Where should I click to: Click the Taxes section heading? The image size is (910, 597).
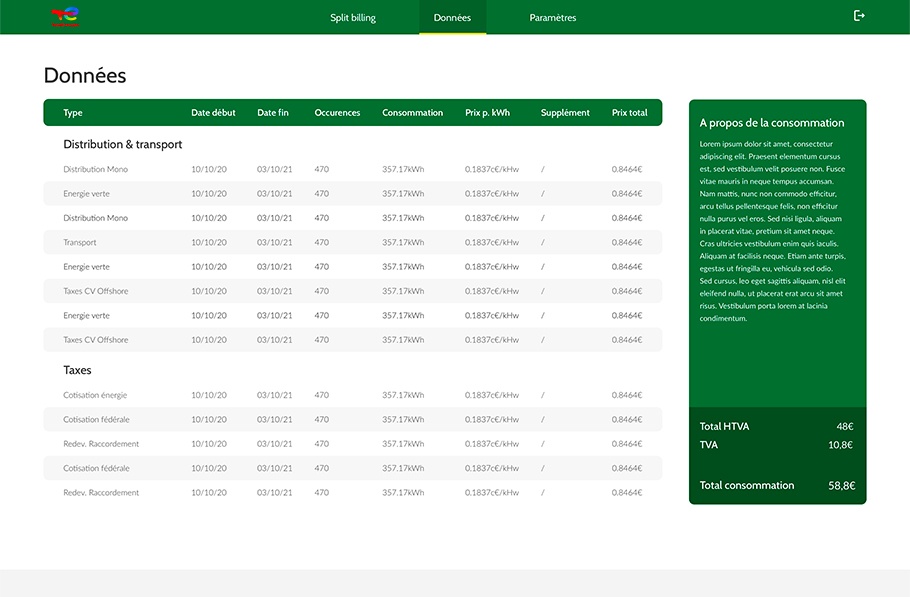(x=77, y=370)
